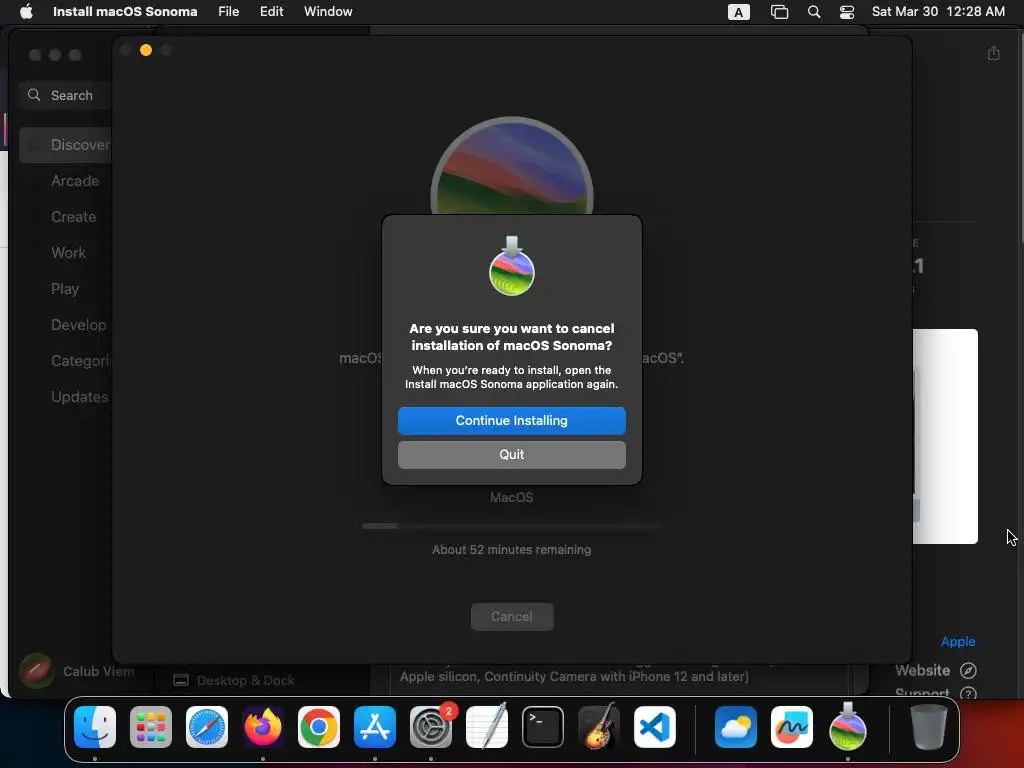Open the Website compass link
The image size is (1024, 768).
[x=968, y=670]
